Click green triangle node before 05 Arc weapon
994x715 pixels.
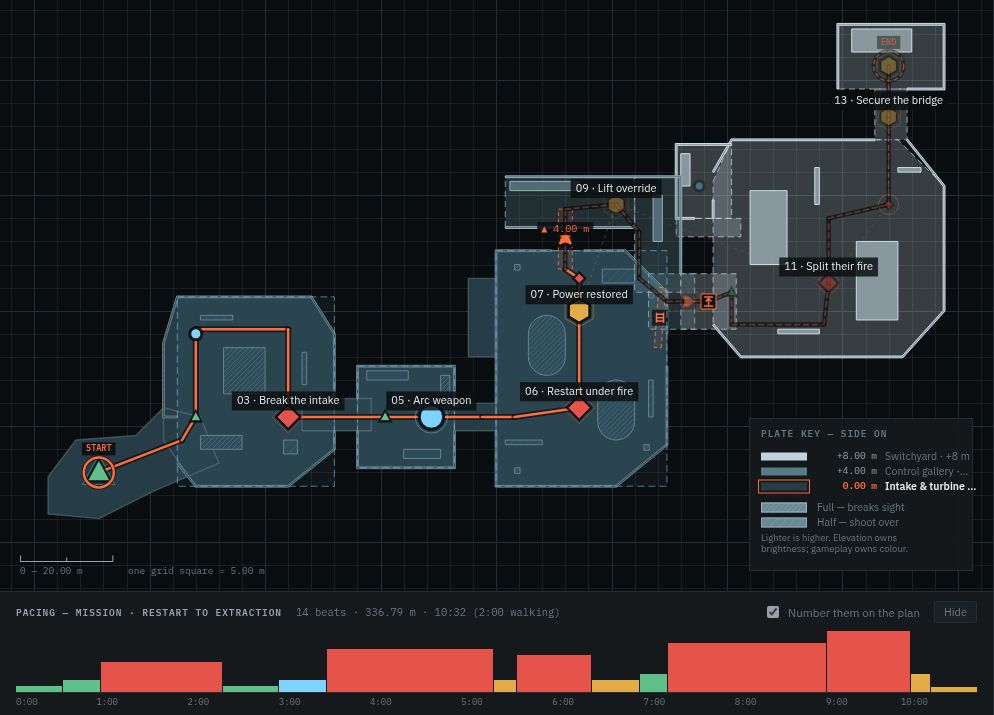385,417
